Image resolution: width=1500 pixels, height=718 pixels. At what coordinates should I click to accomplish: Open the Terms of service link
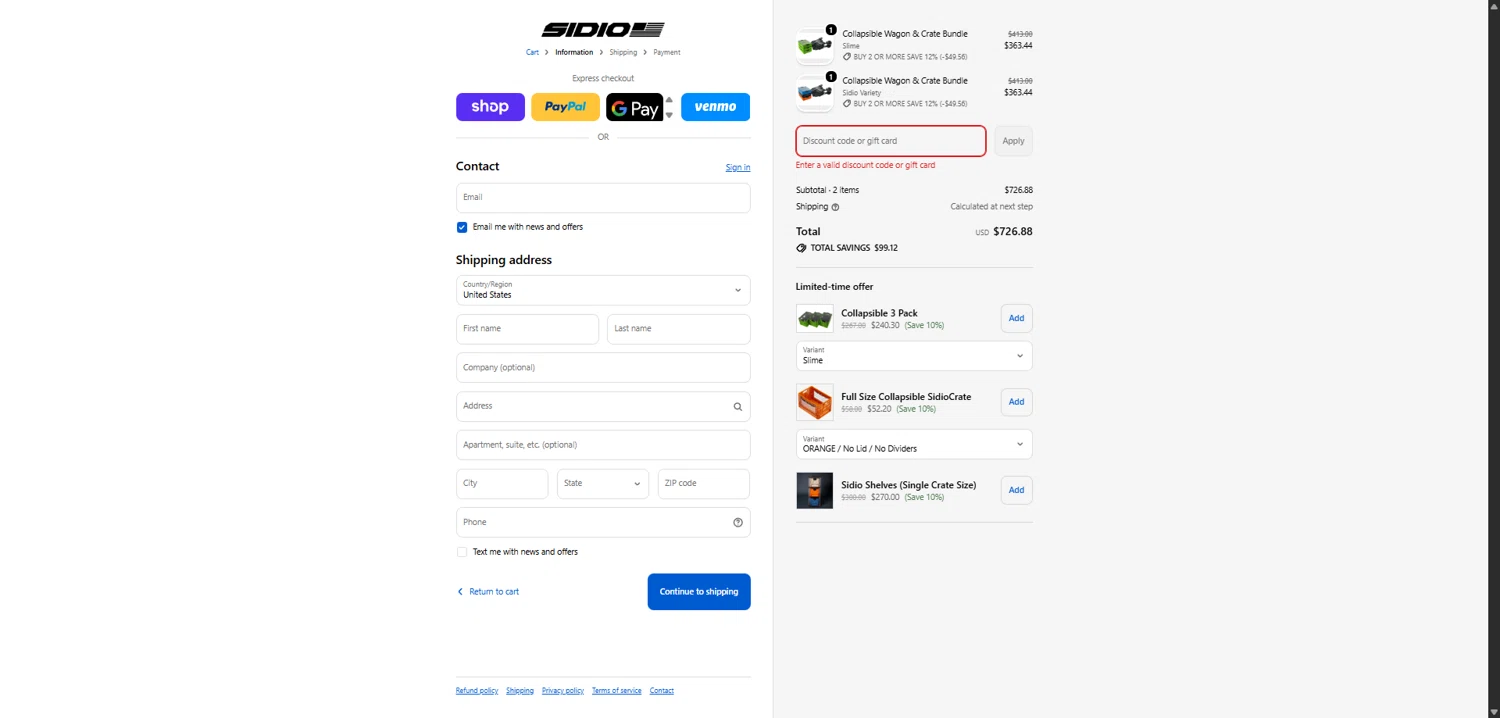617,691
